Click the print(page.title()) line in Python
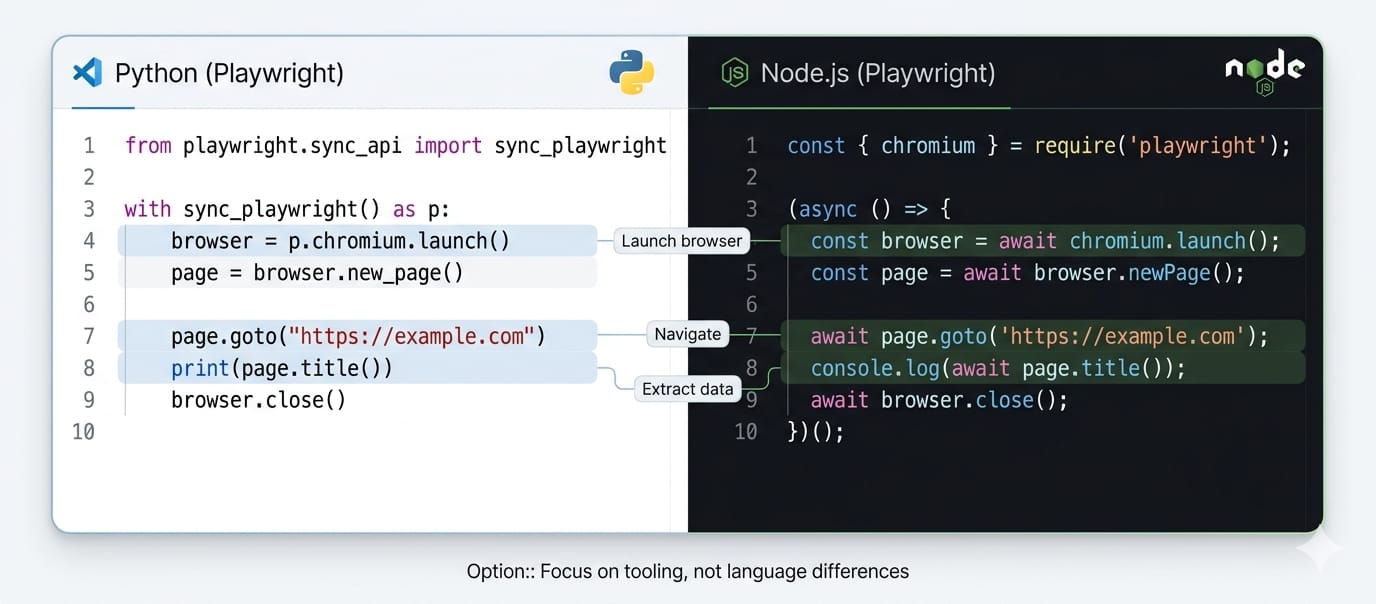 tap(282, 368)
